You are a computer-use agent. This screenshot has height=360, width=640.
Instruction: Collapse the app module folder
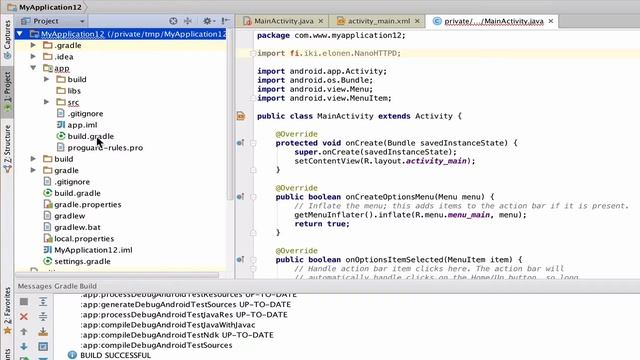pos(33,68)
